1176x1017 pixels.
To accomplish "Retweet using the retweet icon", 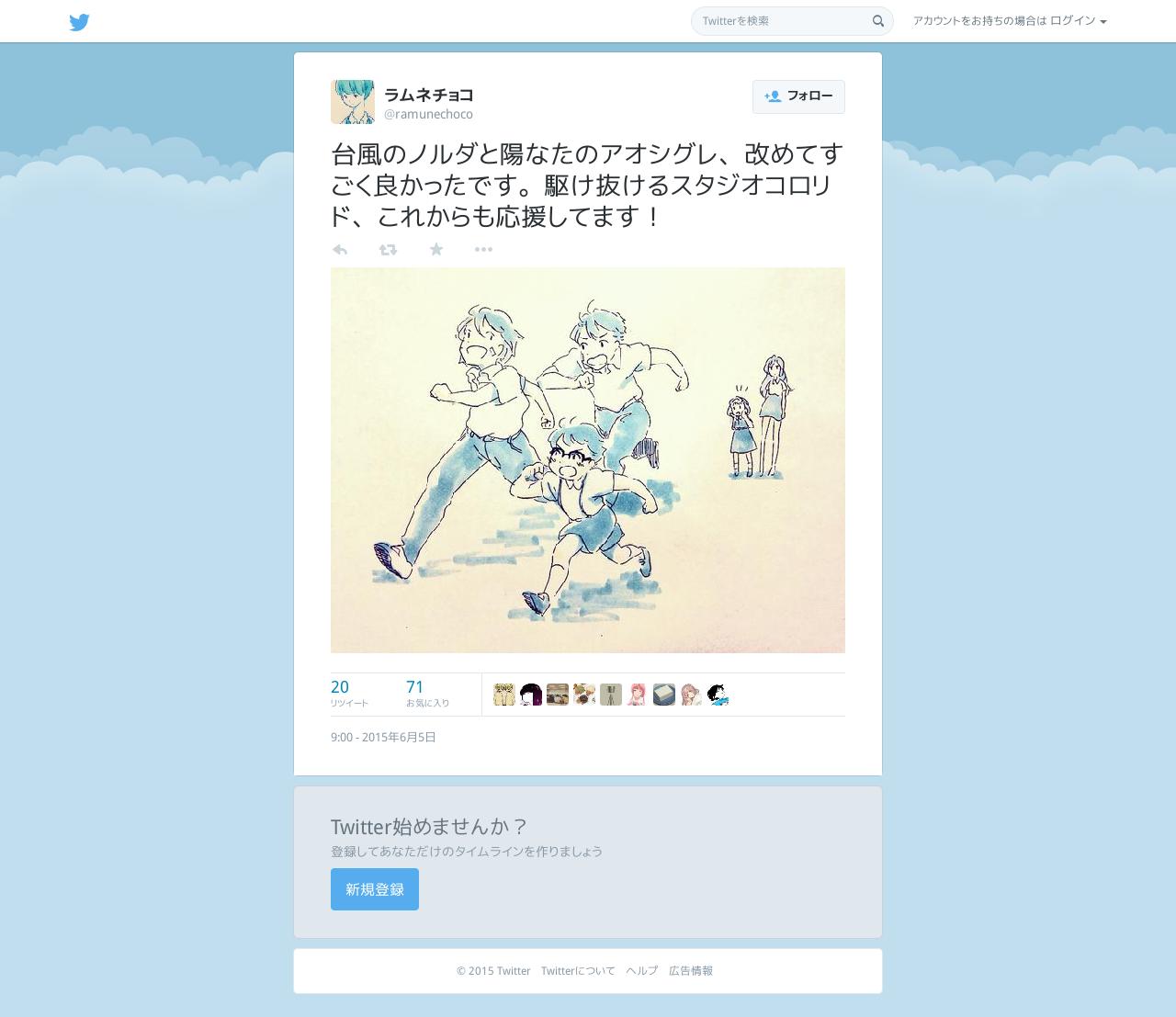I will click(x=388, y=250).
